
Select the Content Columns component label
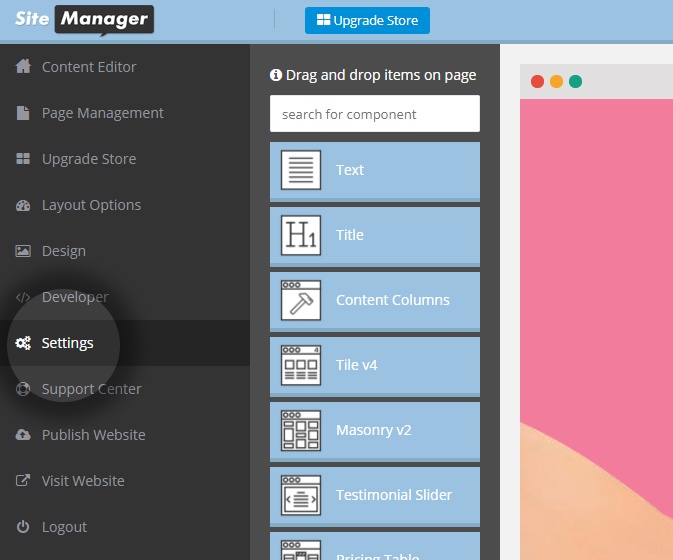393,300
